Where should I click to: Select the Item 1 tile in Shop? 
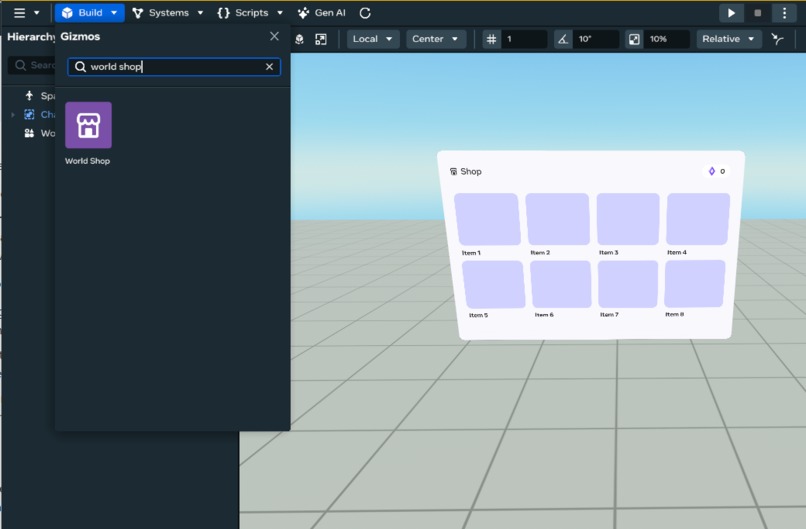487,220
